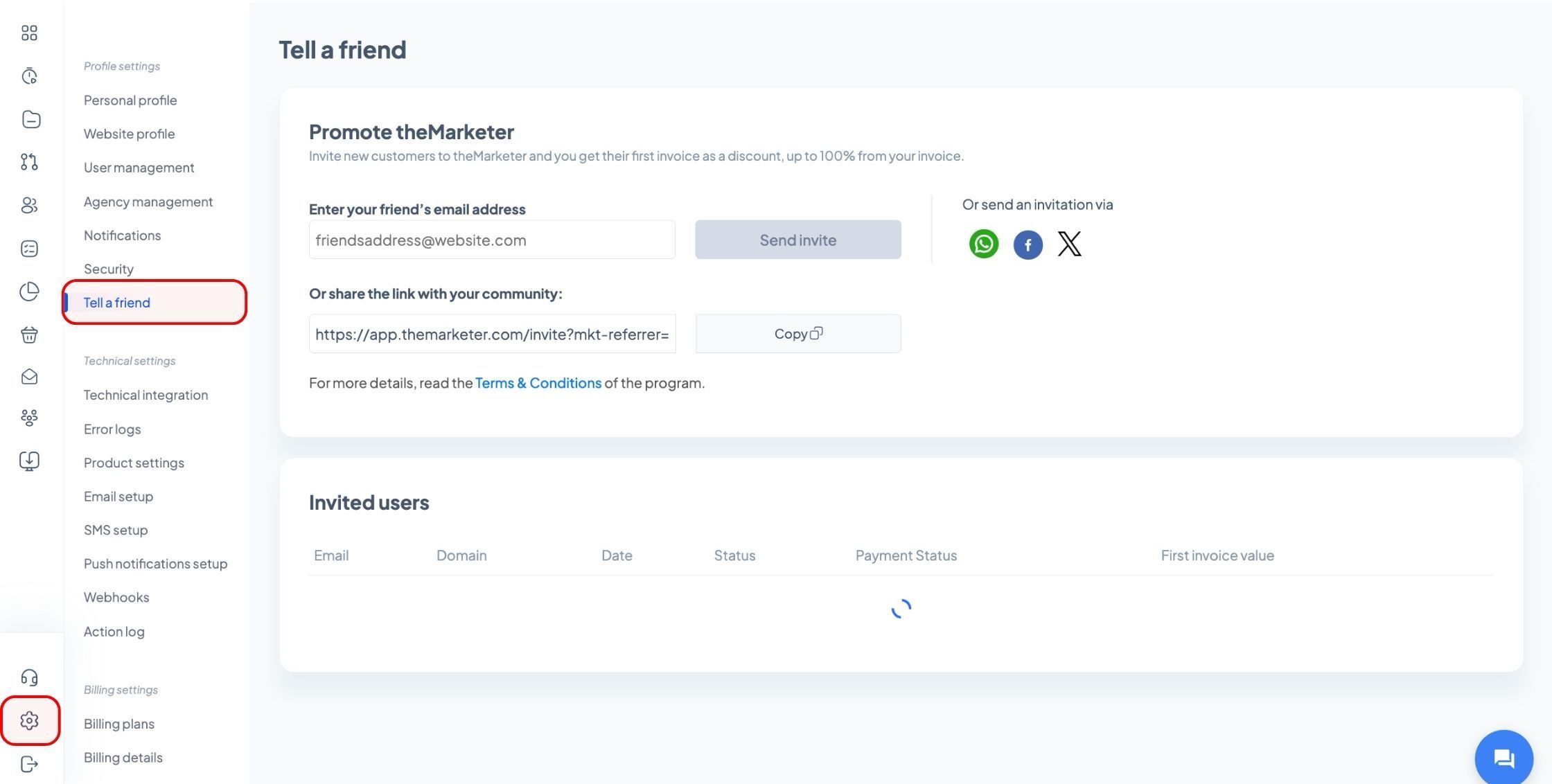Select the invite link text field

pyautogui.click(x=492, y=334)
